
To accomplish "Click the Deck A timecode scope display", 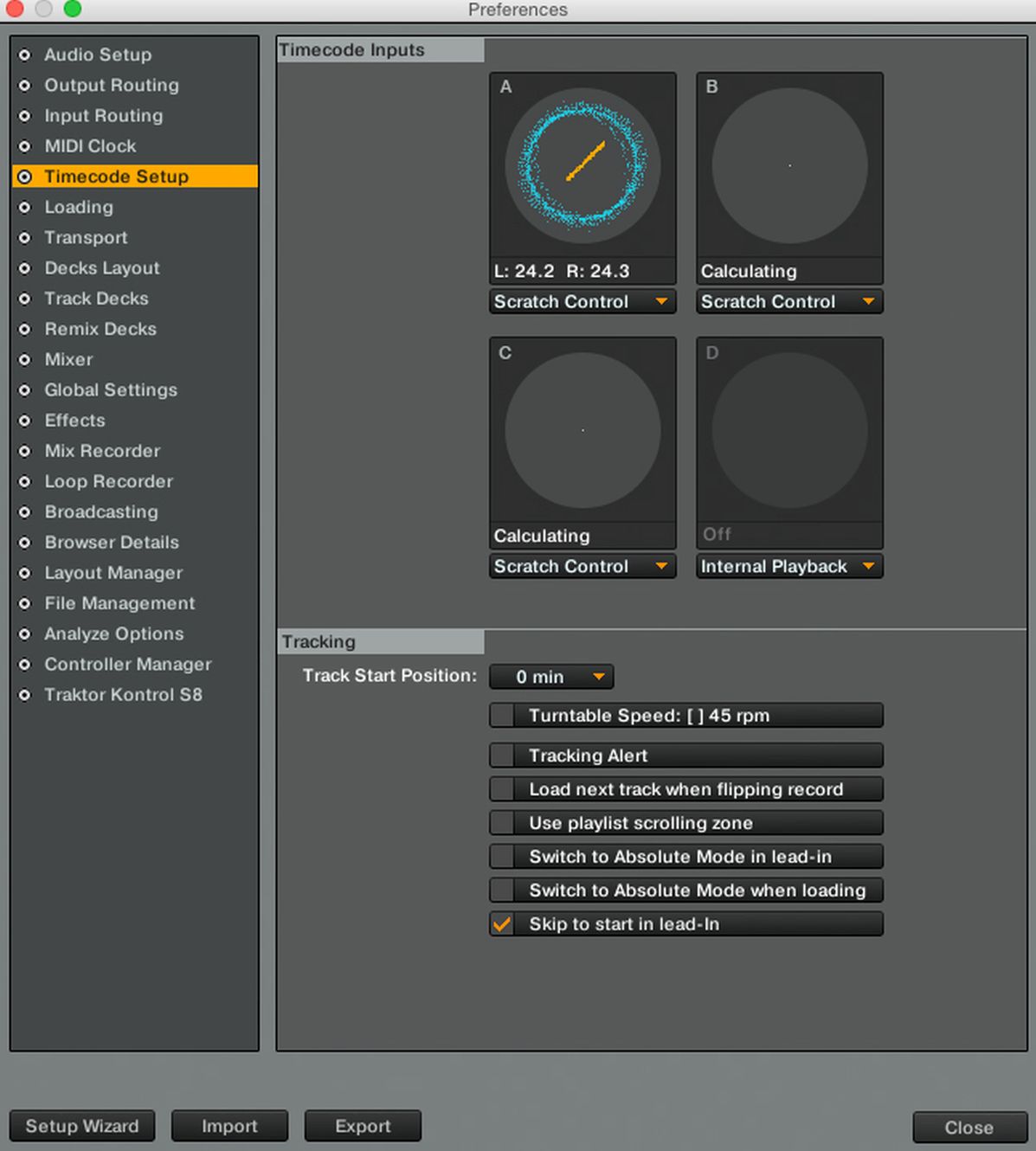I will (582, 164).
